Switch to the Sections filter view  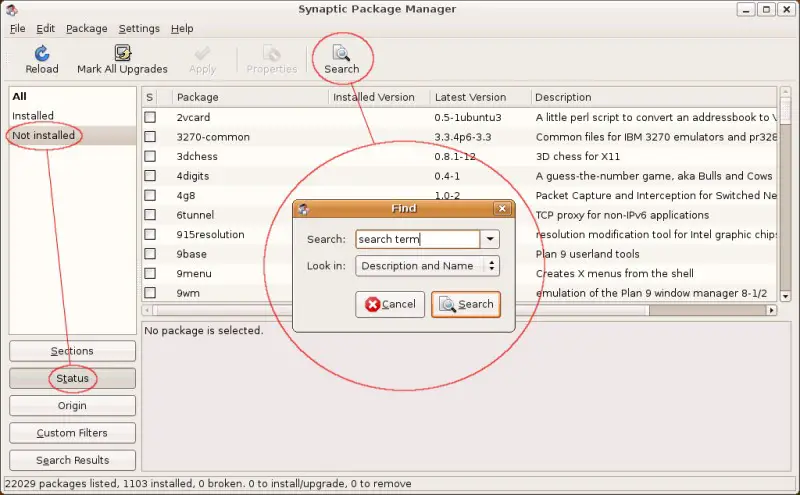tap(72, 351)
